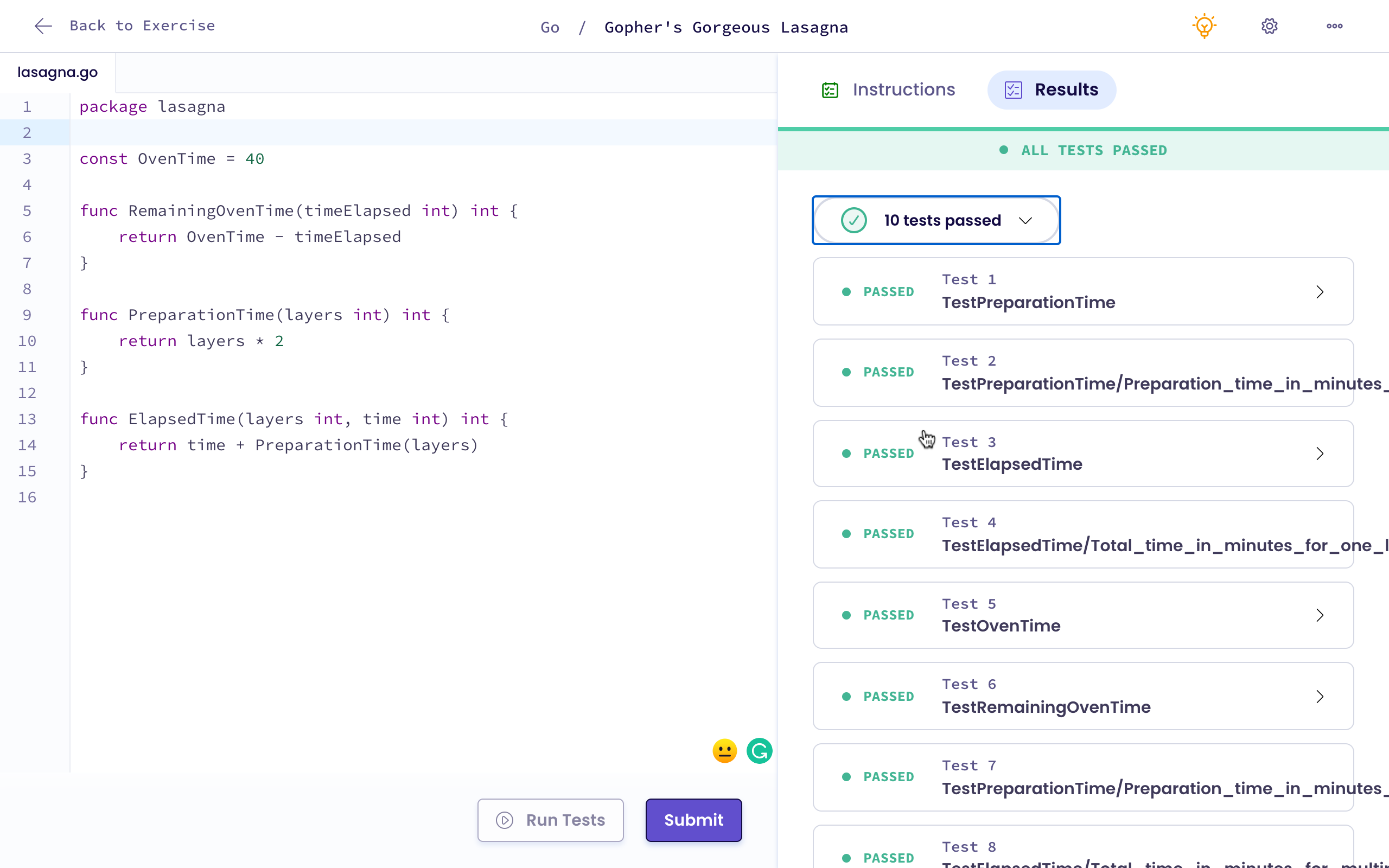Image resolution: width=1389 pixels, height=868 pixels.
Task: Click the back arrow icon
Action: (x=43, y=26)
